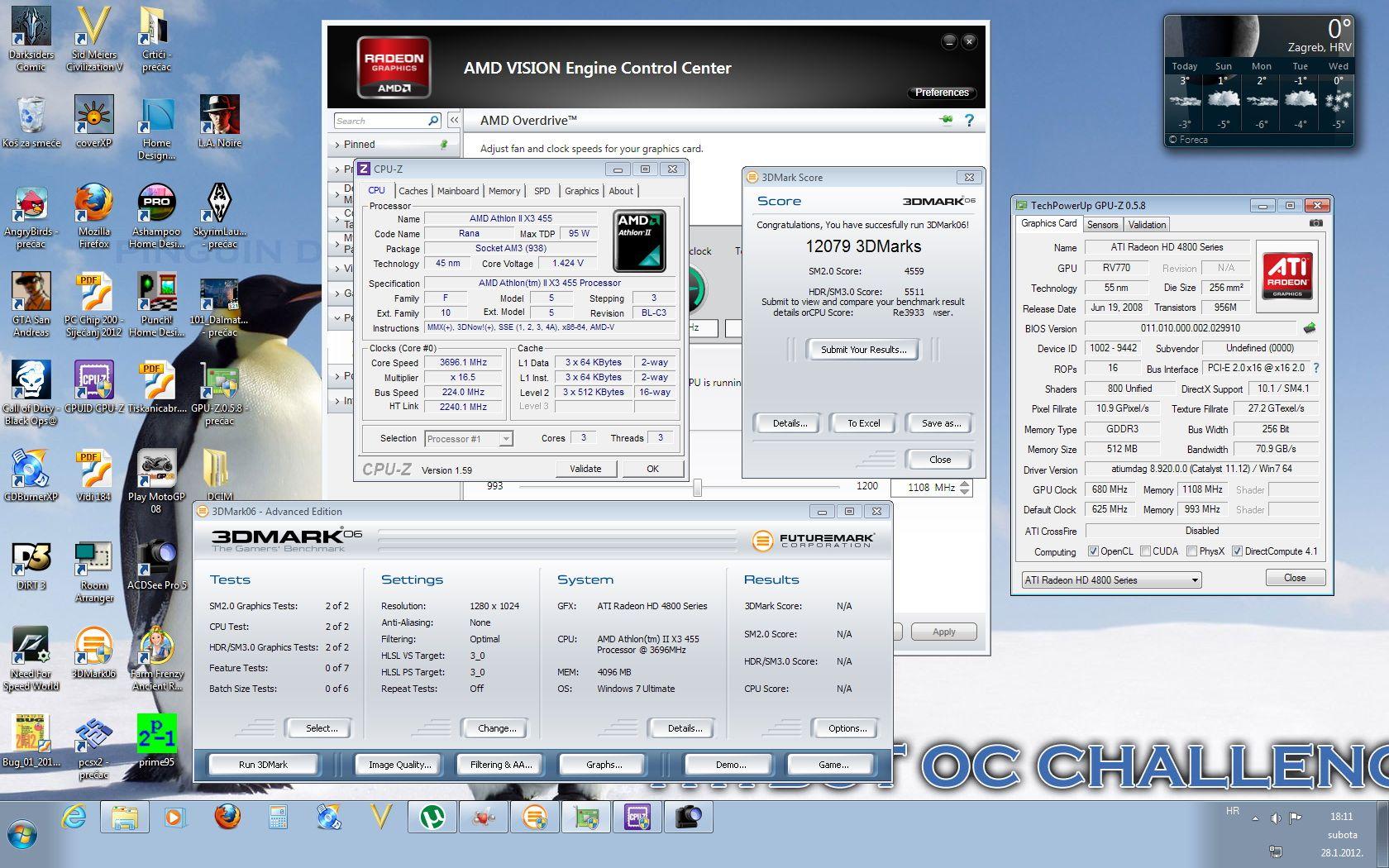Open the Memory tab in CPU-Z
Image resolution: width=1389 pixels, height=868 pixels.
coord(504,191)
